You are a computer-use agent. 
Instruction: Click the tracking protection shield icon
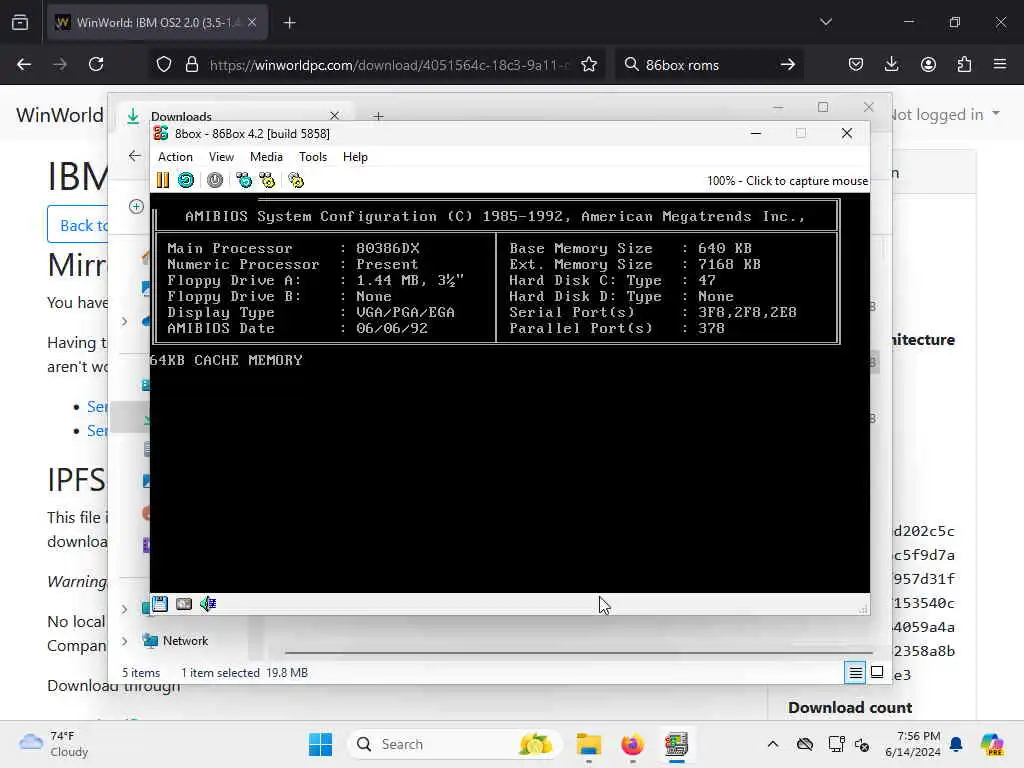coord(164,65)
